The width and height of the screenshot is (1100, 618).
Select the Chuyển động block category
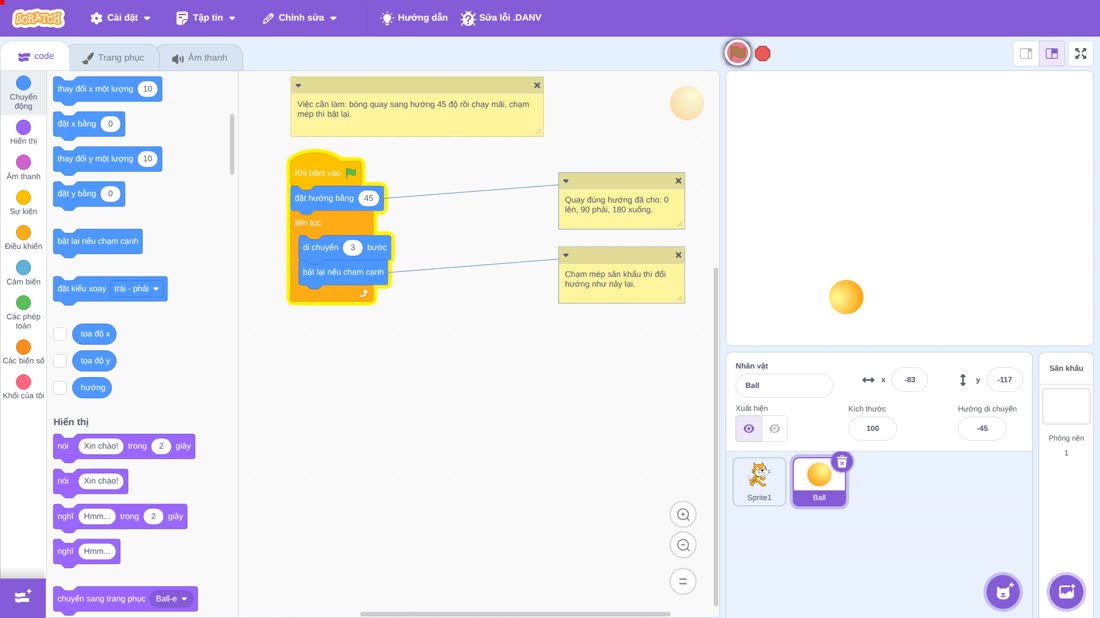pos(23,93)
